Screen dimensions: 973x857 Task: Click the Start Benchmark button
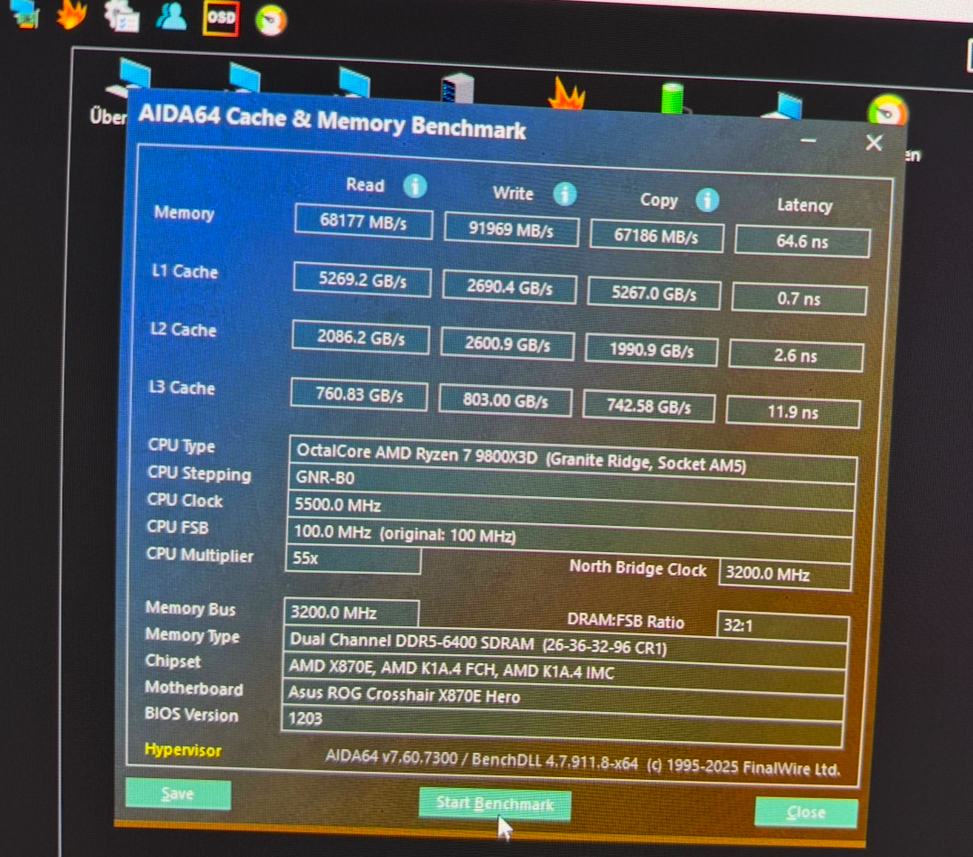495,804
